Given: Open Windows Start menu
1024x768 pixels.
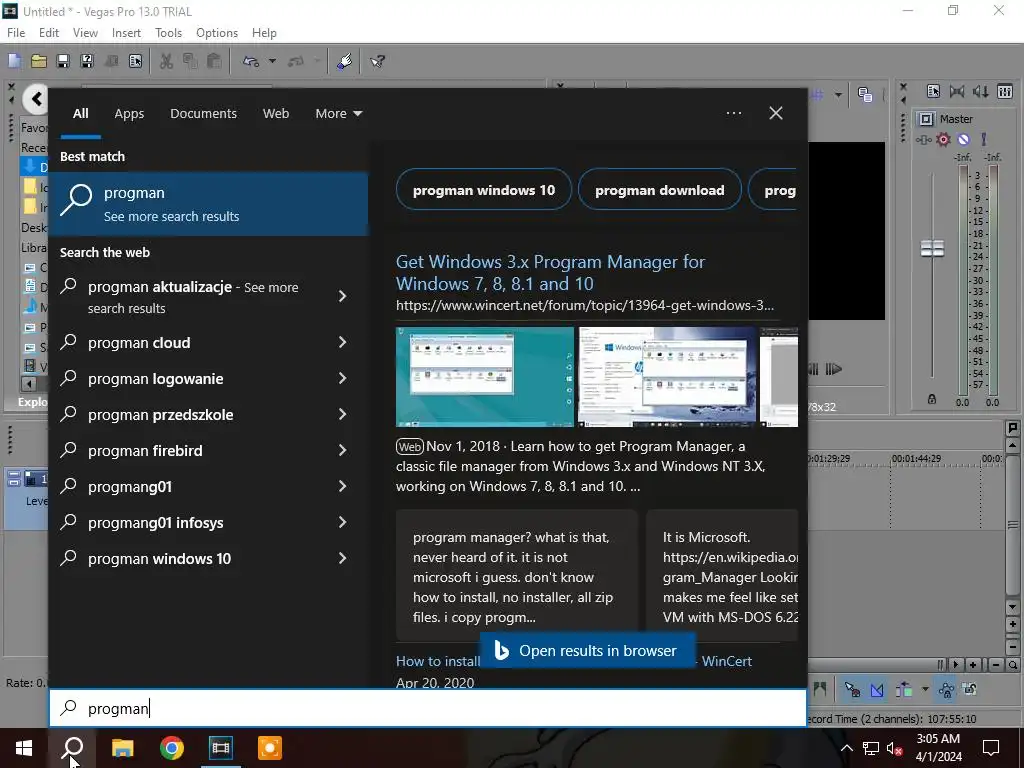Looking at the screenshot, I should coord(24,748).
